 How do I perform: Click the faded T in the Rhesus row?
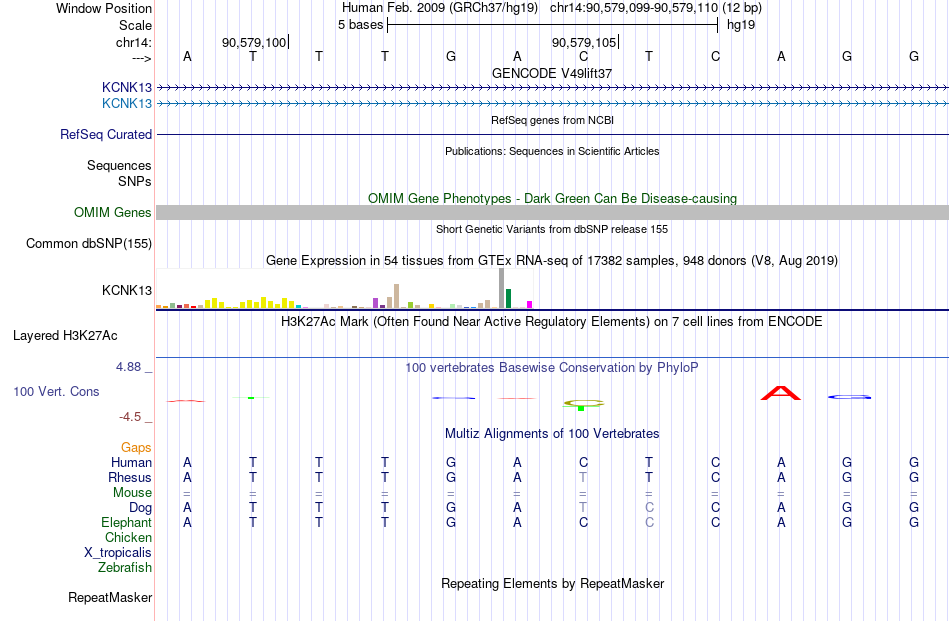click(583, 477)
